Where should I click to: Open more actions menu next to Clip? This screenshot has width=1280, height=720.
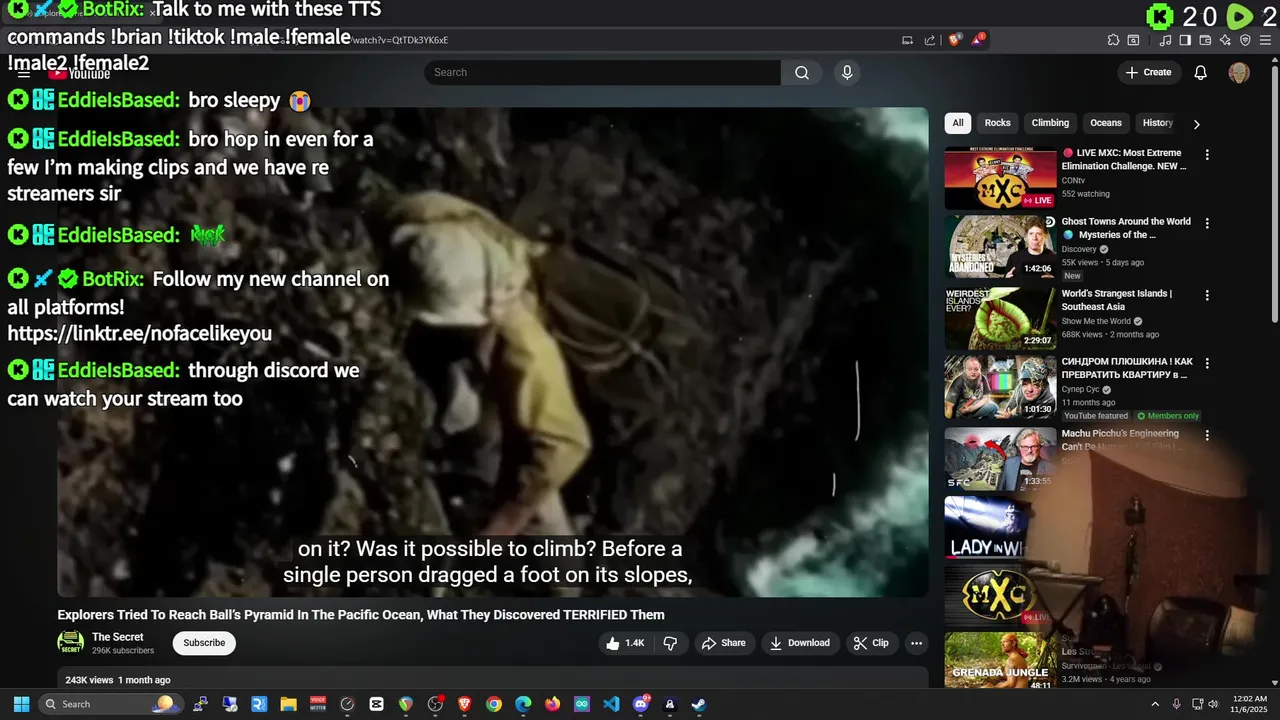[916, 643]
